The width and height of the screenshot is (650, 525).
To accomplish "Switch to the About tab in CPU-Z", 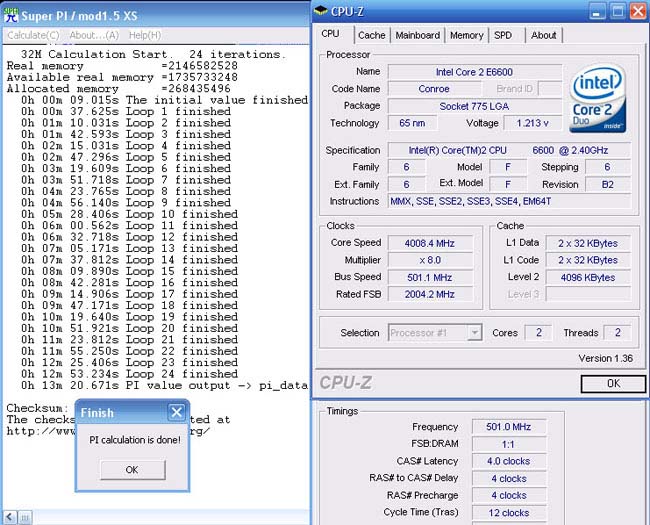I will pyautogui.click(x=543, y=35).
